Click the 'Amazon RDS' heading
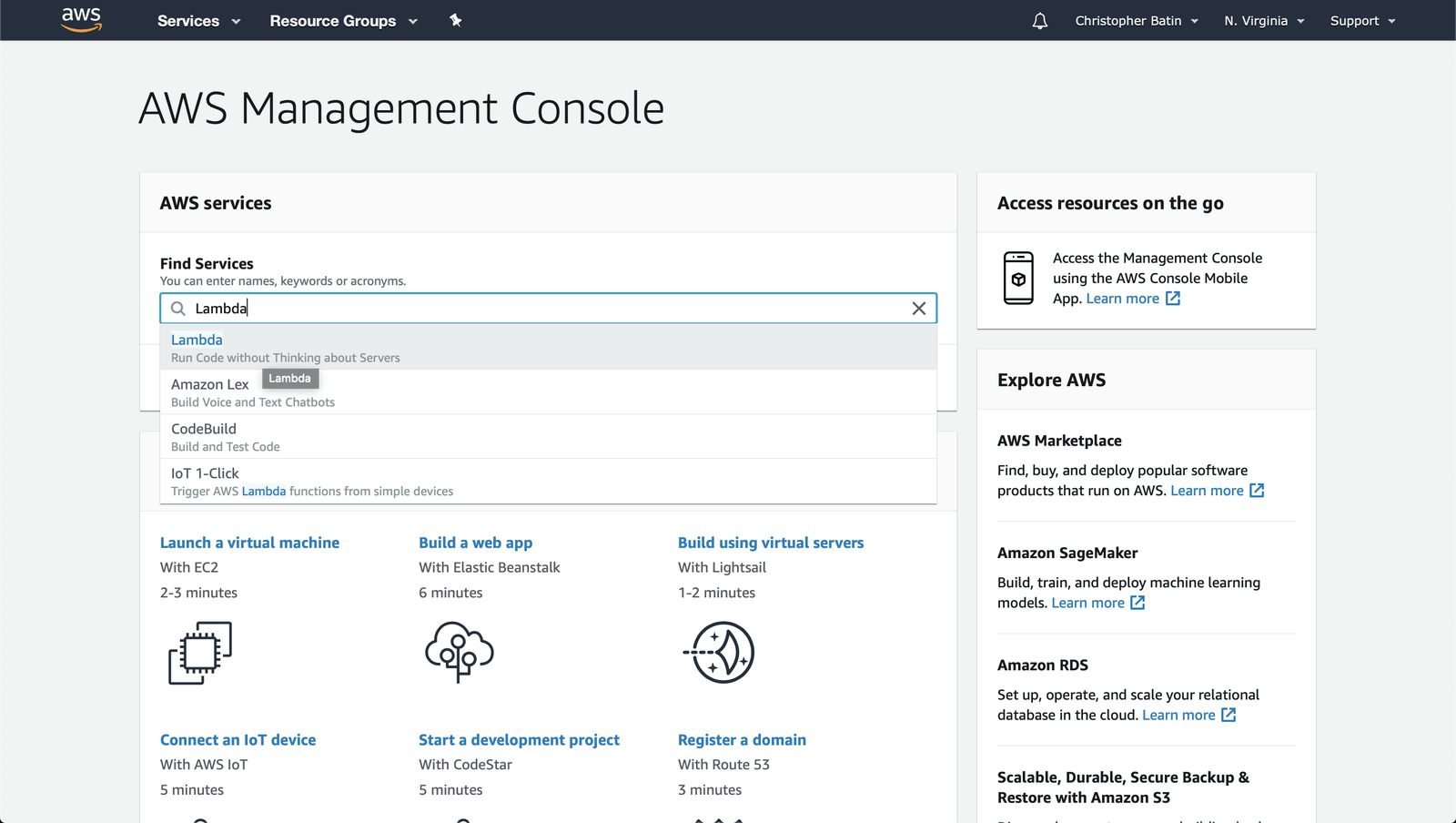Image resolution: width=1456 pixels, height=823 pixels. pyautogui.click(x=1043, y=665)
